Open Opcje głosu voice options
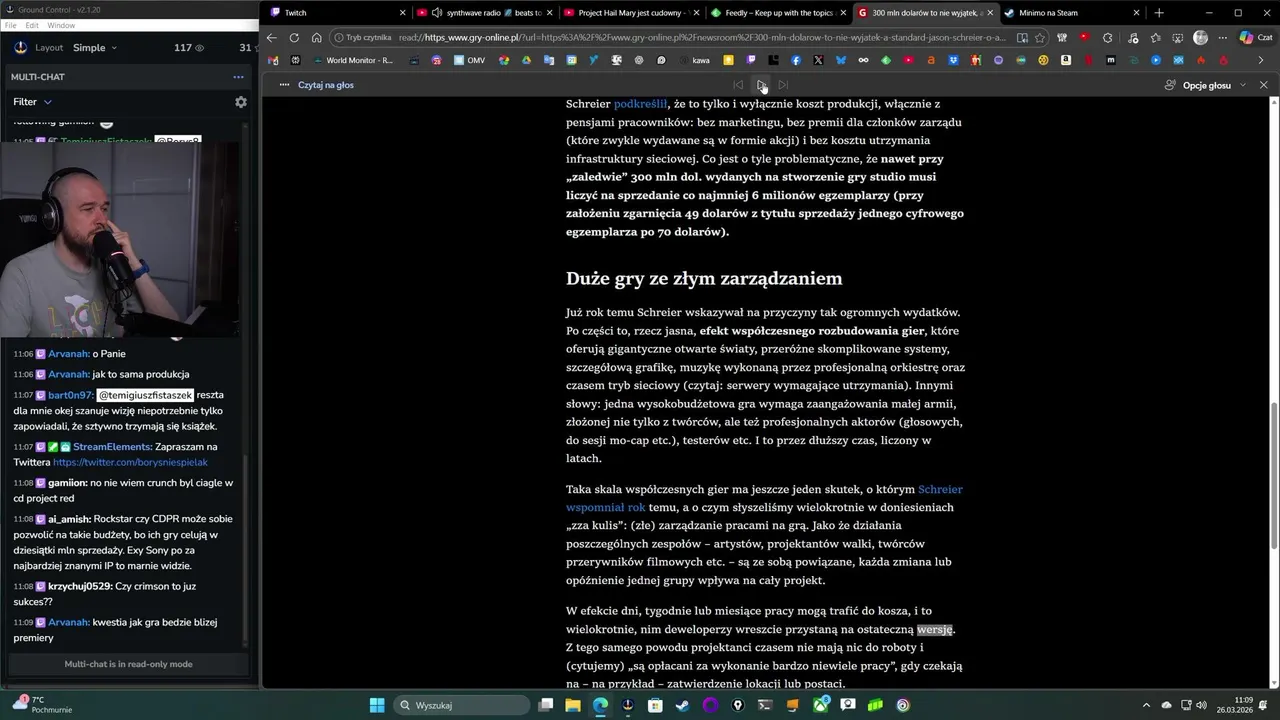Screen dimensions: 1280x720 pyautogui.click(x=1206, y=85)
